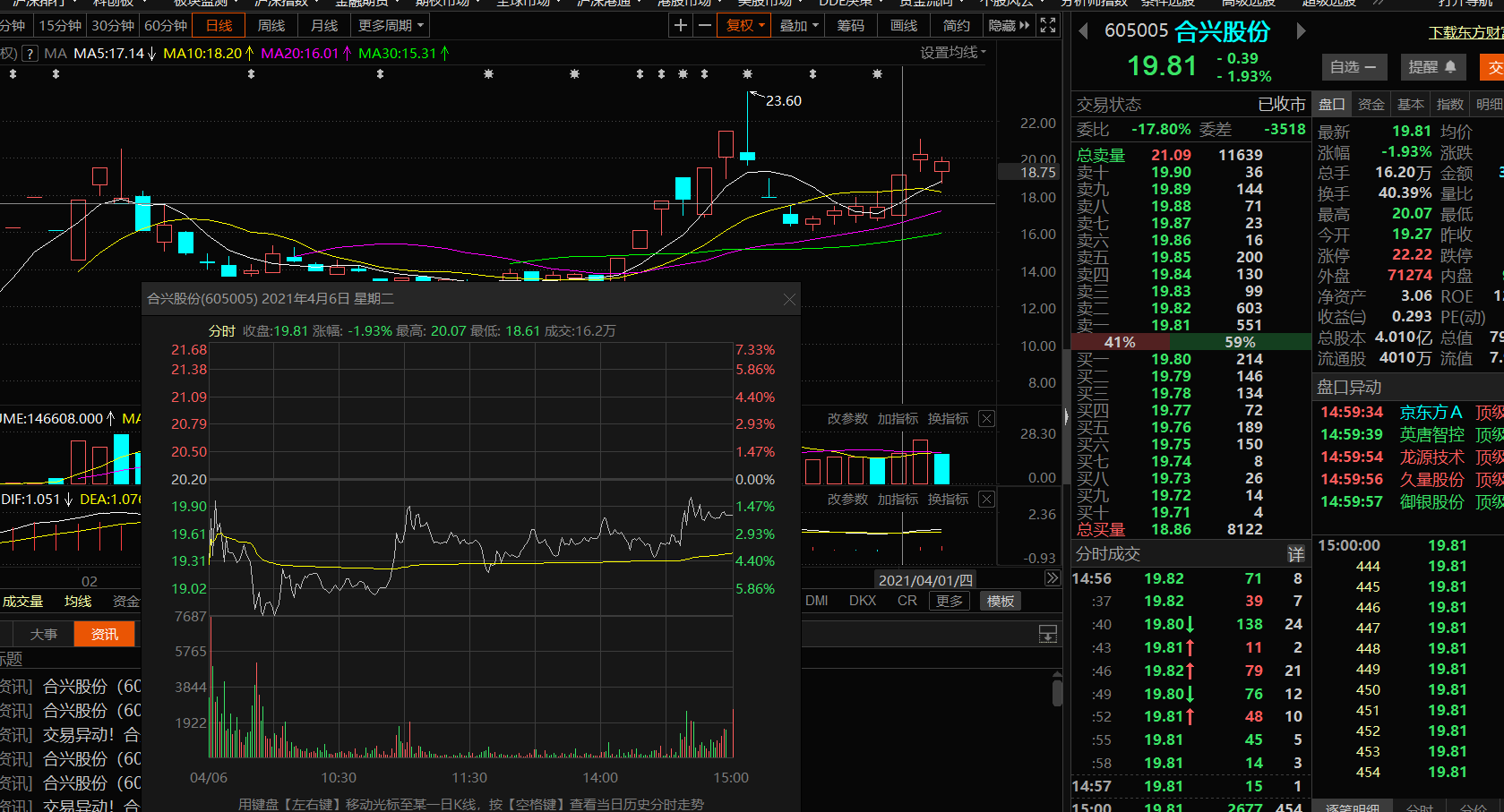This screenshot has height=812, width=1504.
Task: Open the 设置均线 dropdown
Action: 953,53
